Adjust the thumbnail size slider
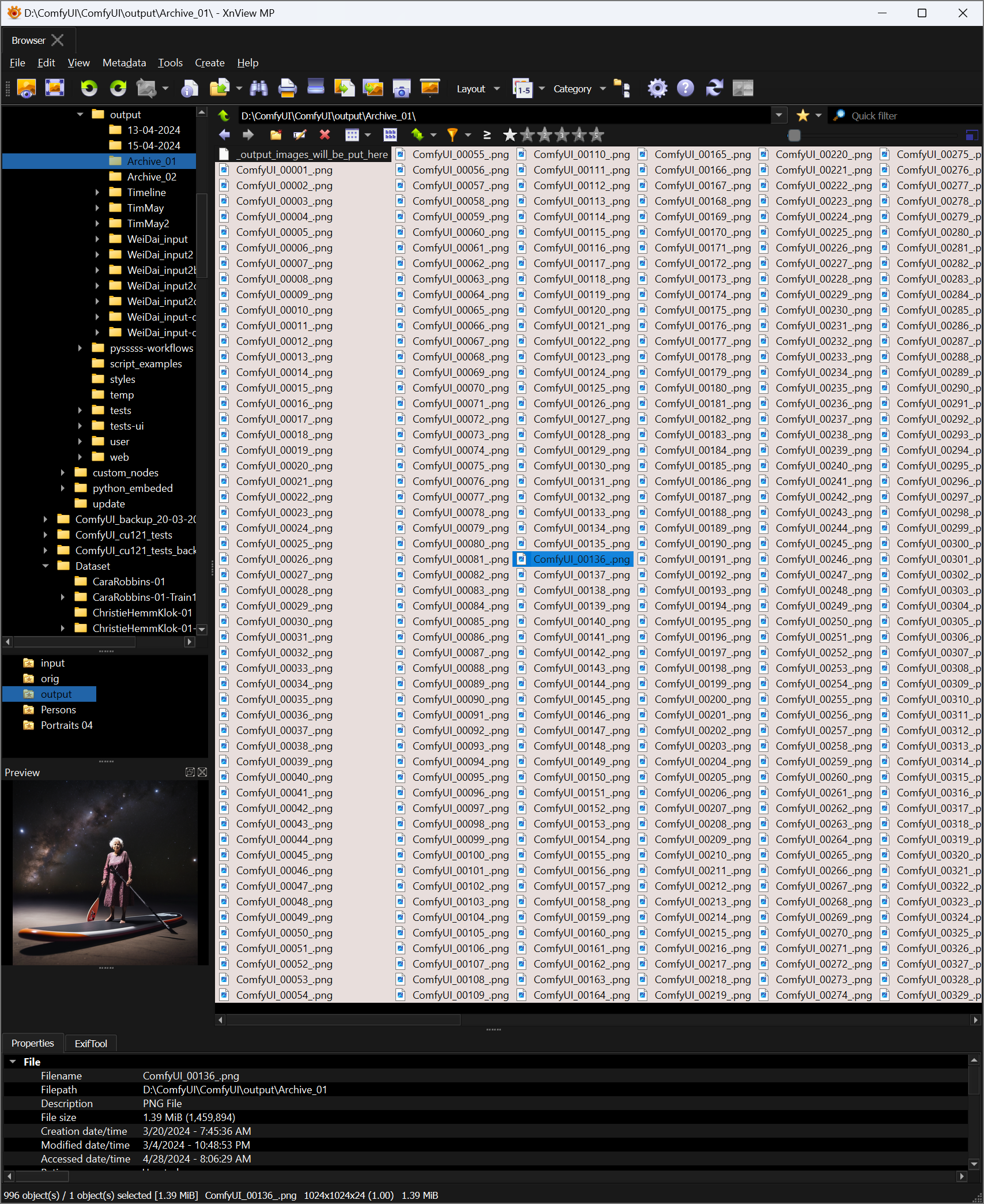984x1204 pixels. pyautogui.click(x=794, y=136)
